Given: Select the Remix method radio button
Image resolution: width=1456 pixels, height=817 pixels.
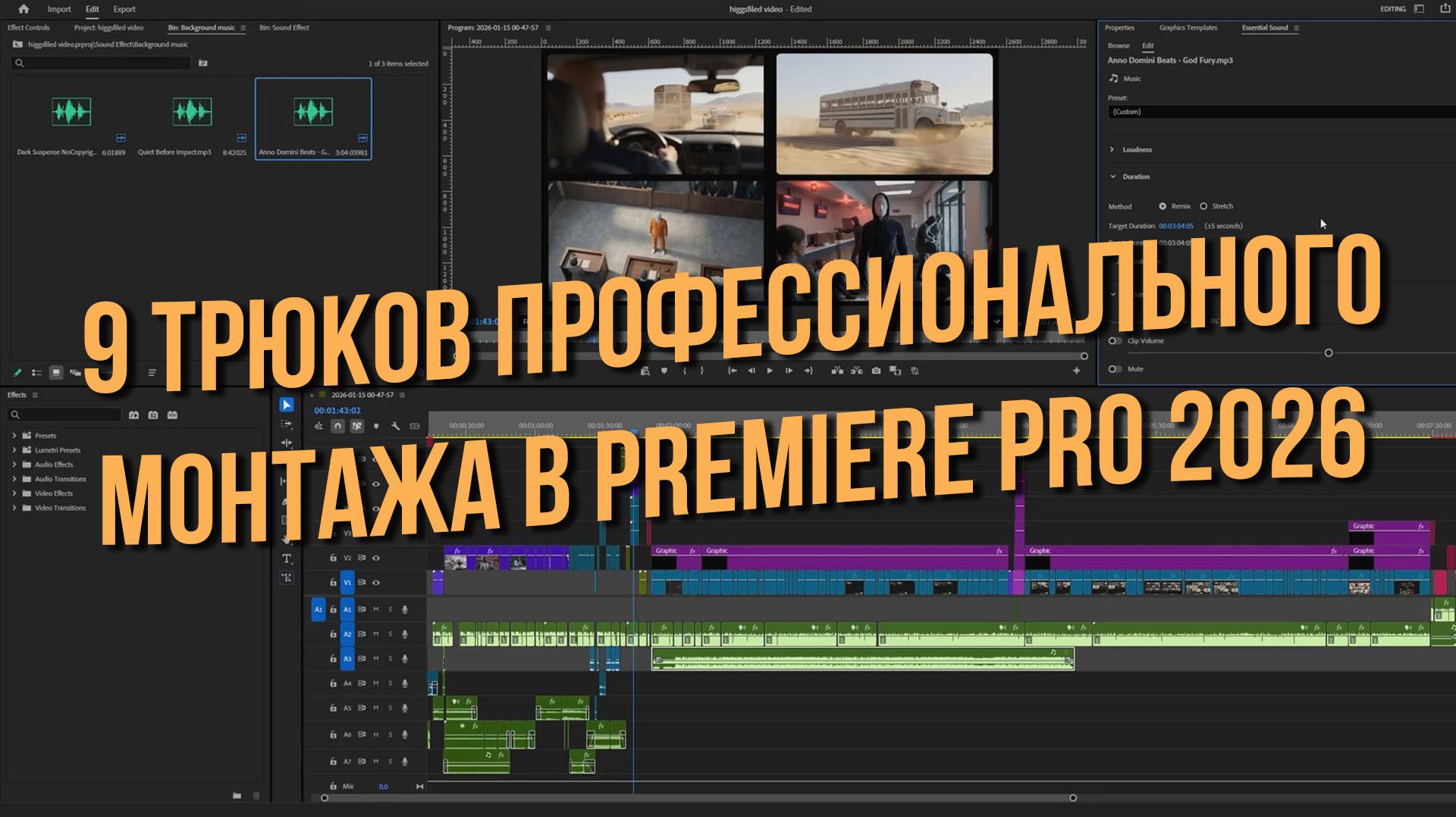Looking at the screenshot, I should [x=1163, y=206].
